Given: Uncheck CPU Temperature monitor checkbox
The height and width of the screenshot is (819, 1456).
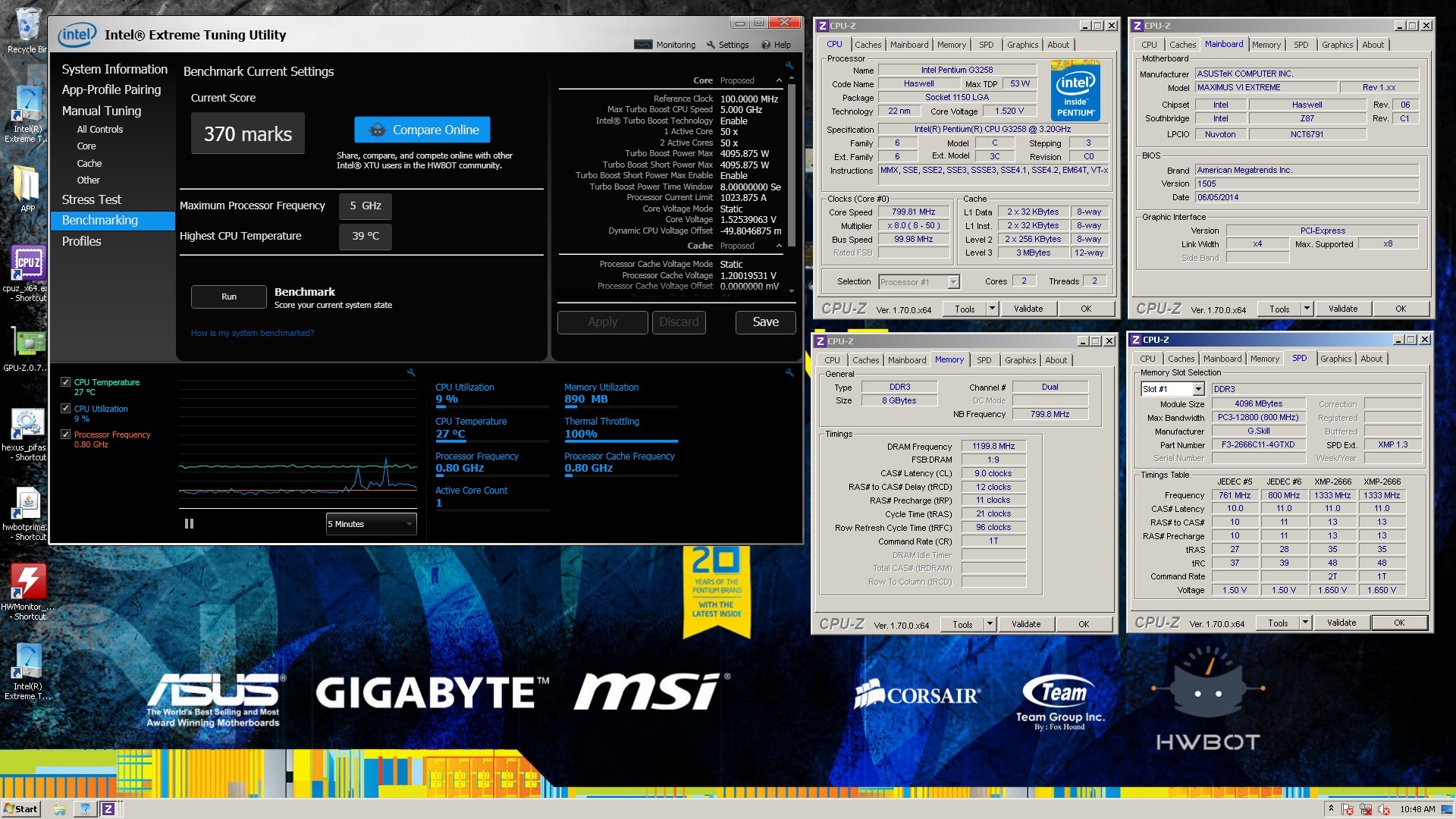Looking at the screenshot, I should pos(66,382).
